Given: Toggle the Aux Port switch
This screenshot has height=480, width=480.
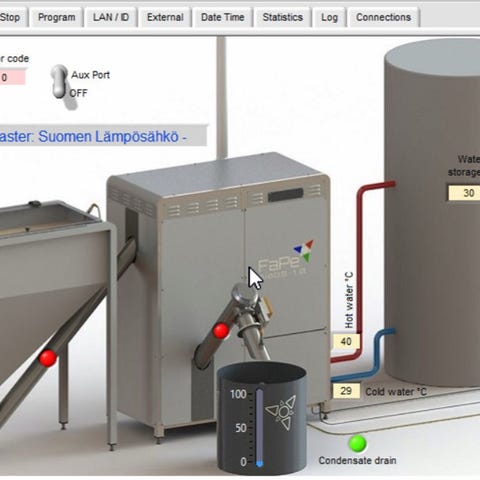Looking at the screenshot, I should (x=60, y=82).
